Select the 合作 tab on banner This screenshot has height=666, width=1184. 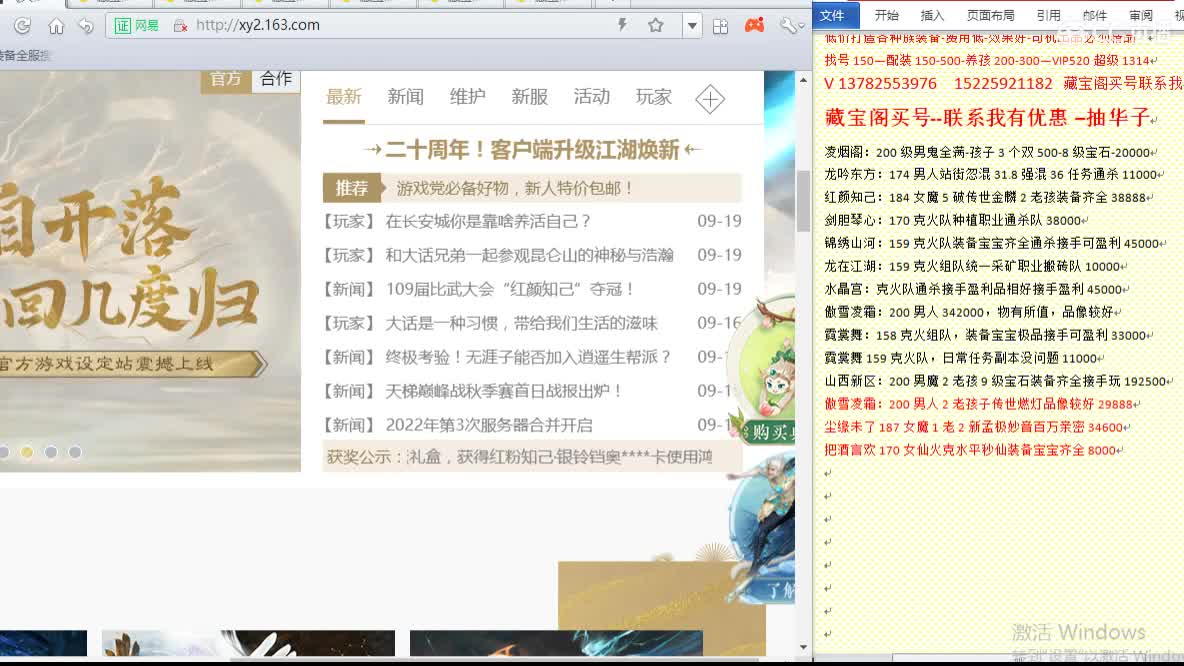pos(276,79)
